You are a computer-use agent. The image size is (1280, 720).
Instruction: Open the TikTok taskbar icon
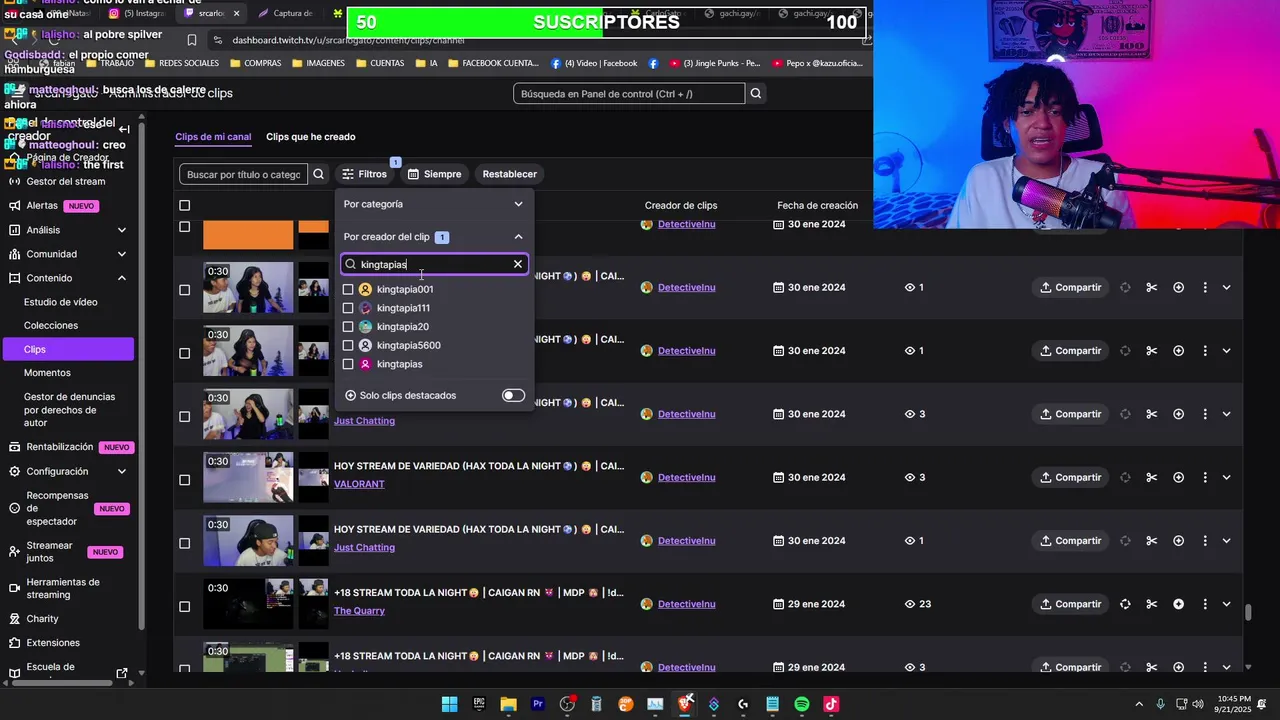pyautogui.click(x=831, y=704)
